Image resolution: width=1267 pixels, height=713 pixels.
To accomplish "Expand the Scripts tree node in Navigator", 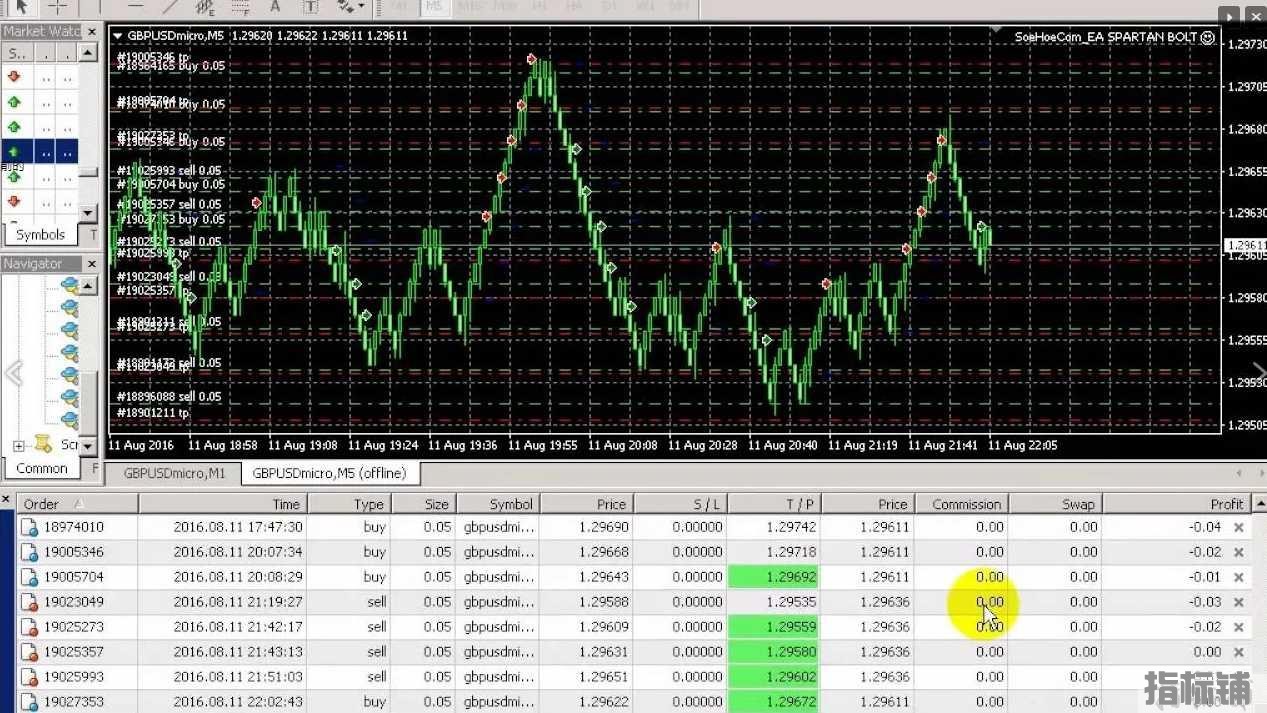I will tap(18, 445).
